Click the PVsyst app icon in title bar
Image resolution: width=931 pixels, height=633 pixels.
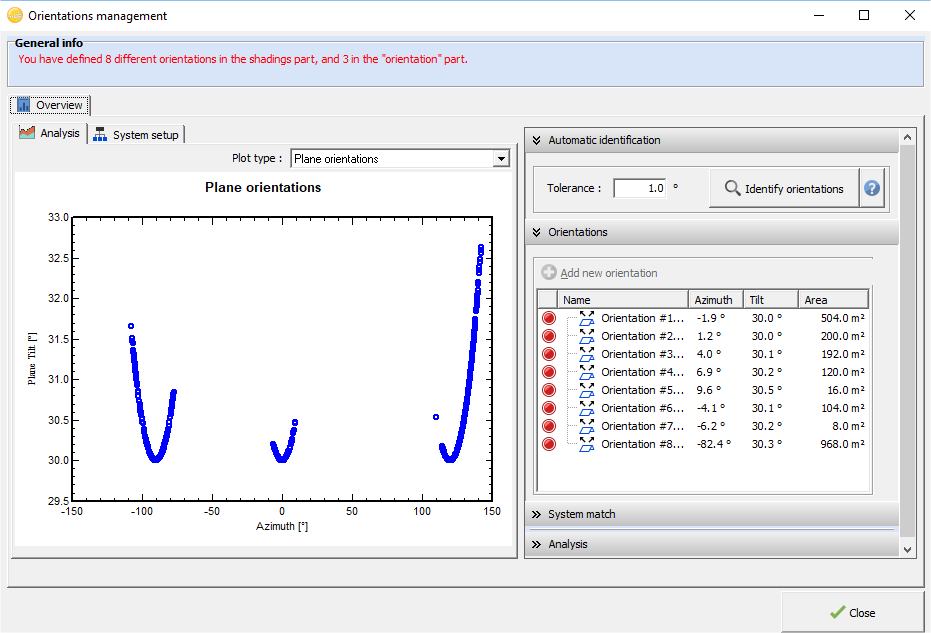15,15
